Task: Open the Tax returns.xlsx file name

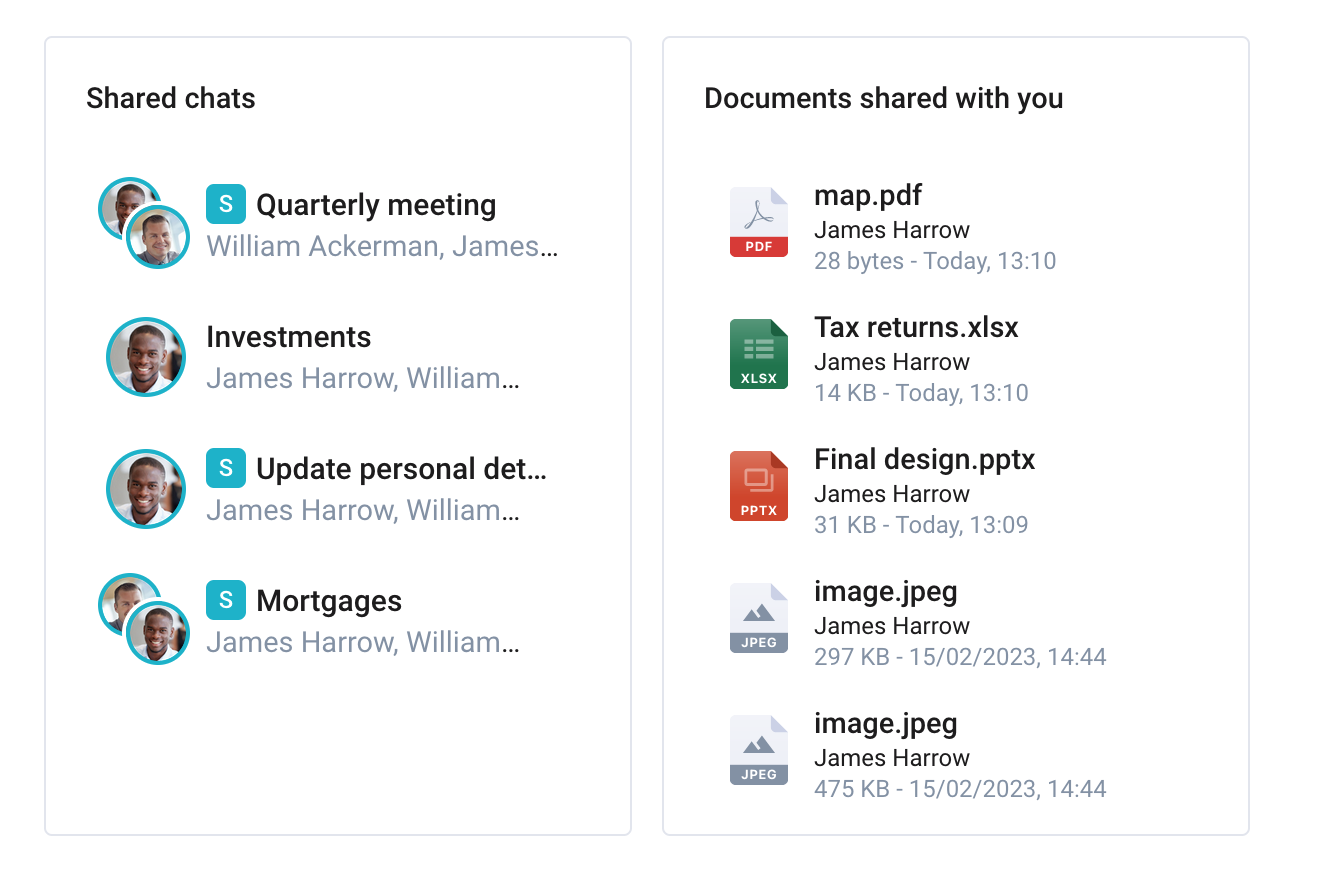Action: [x=916, y=327]
